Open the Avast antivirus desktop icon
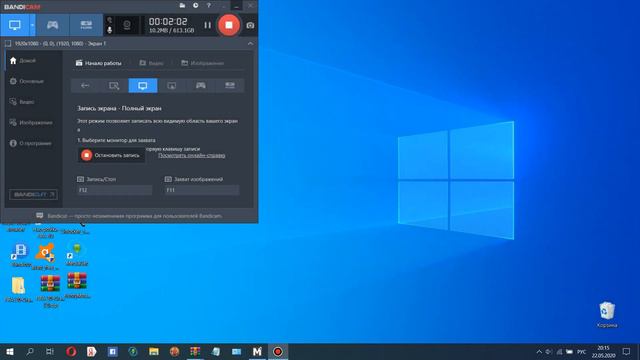640x360 pixels. 45,256
